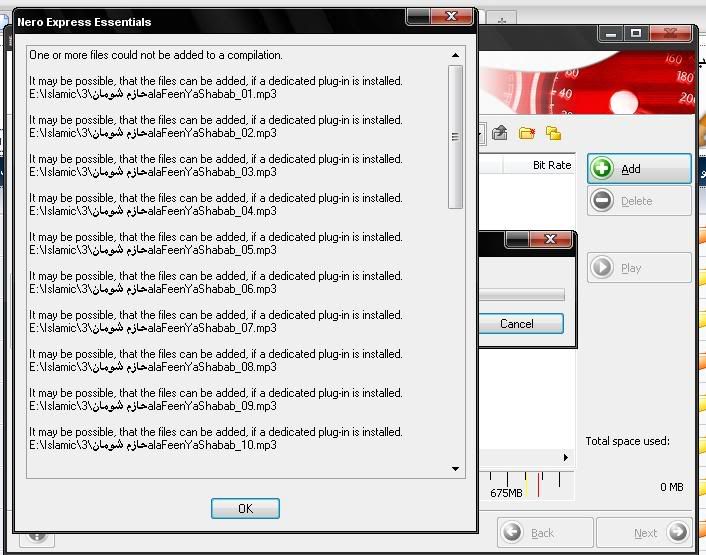Click the scroll up arrow in the message box

455,55
